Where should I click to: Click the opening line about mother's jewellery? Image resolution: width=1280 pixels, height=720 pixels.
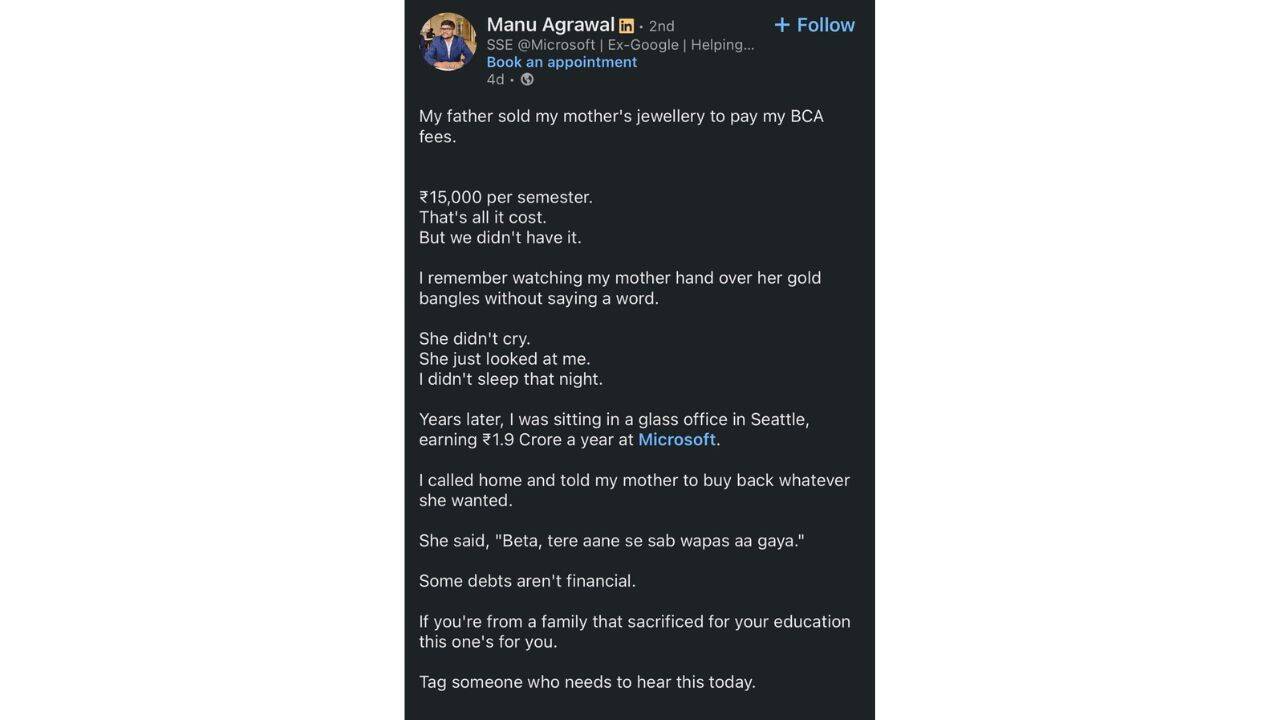point(621,126)
